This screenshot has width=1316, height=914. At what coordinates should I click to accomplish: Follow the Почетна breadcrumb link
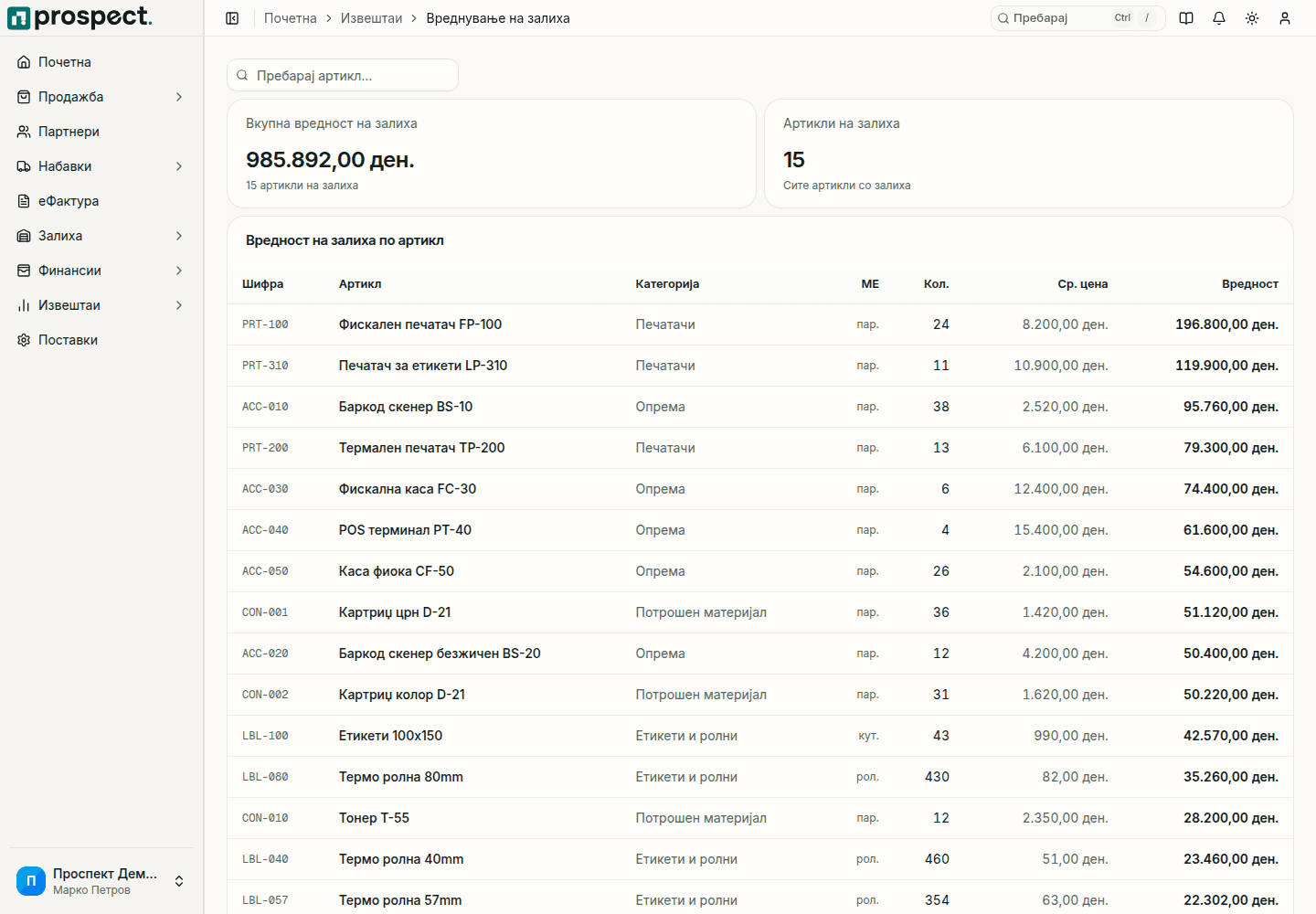[x=291, y=18]
